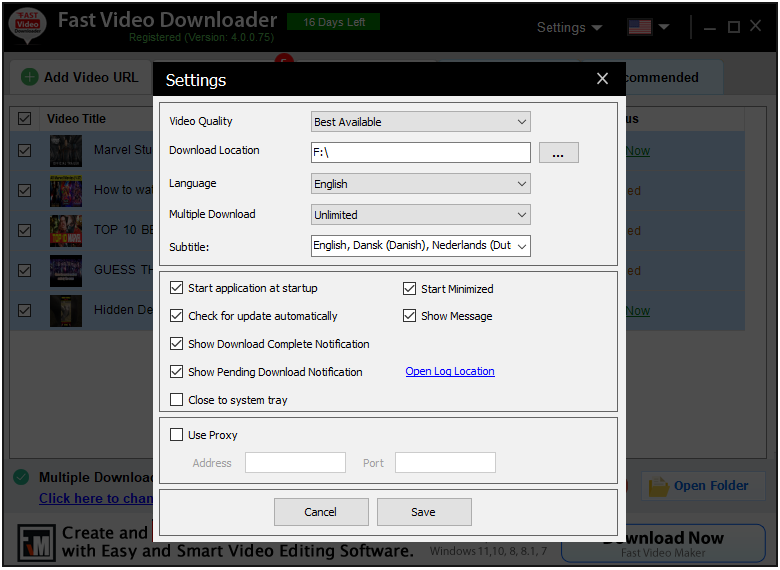Click the Marvel video thumbnail
Image resolution: width=780 pixels, height=570 pixels.
coord(66,151)
